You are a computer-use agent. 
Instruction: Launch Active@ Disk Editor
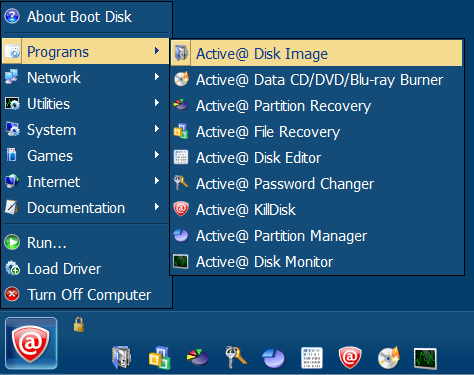(x=316, y=158)
